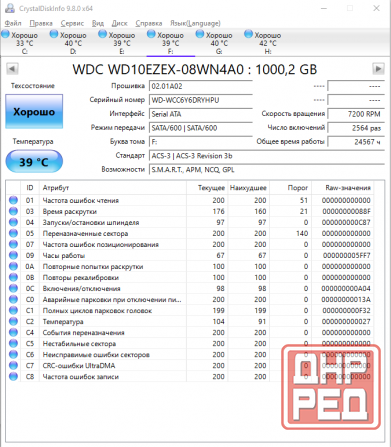Click the ACS-3 standard field
Image resolution: width=391 pixels, height=447 pixels.
point(267,156)
